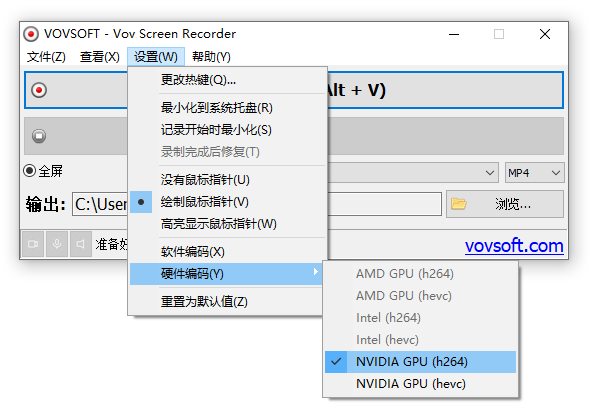Choose 软件编码(X) encoding
Viewport: 593px width, 409px height.
click(228, 252)
